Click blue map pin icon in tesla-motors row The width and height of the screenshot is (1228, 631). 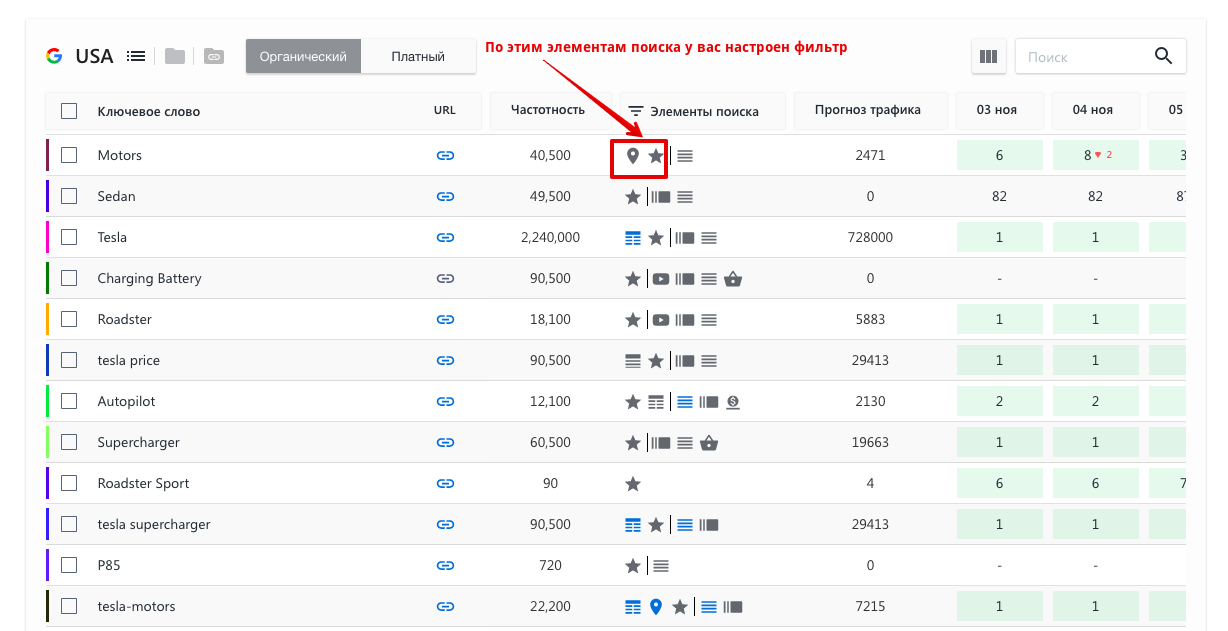[x=656, y=606]
